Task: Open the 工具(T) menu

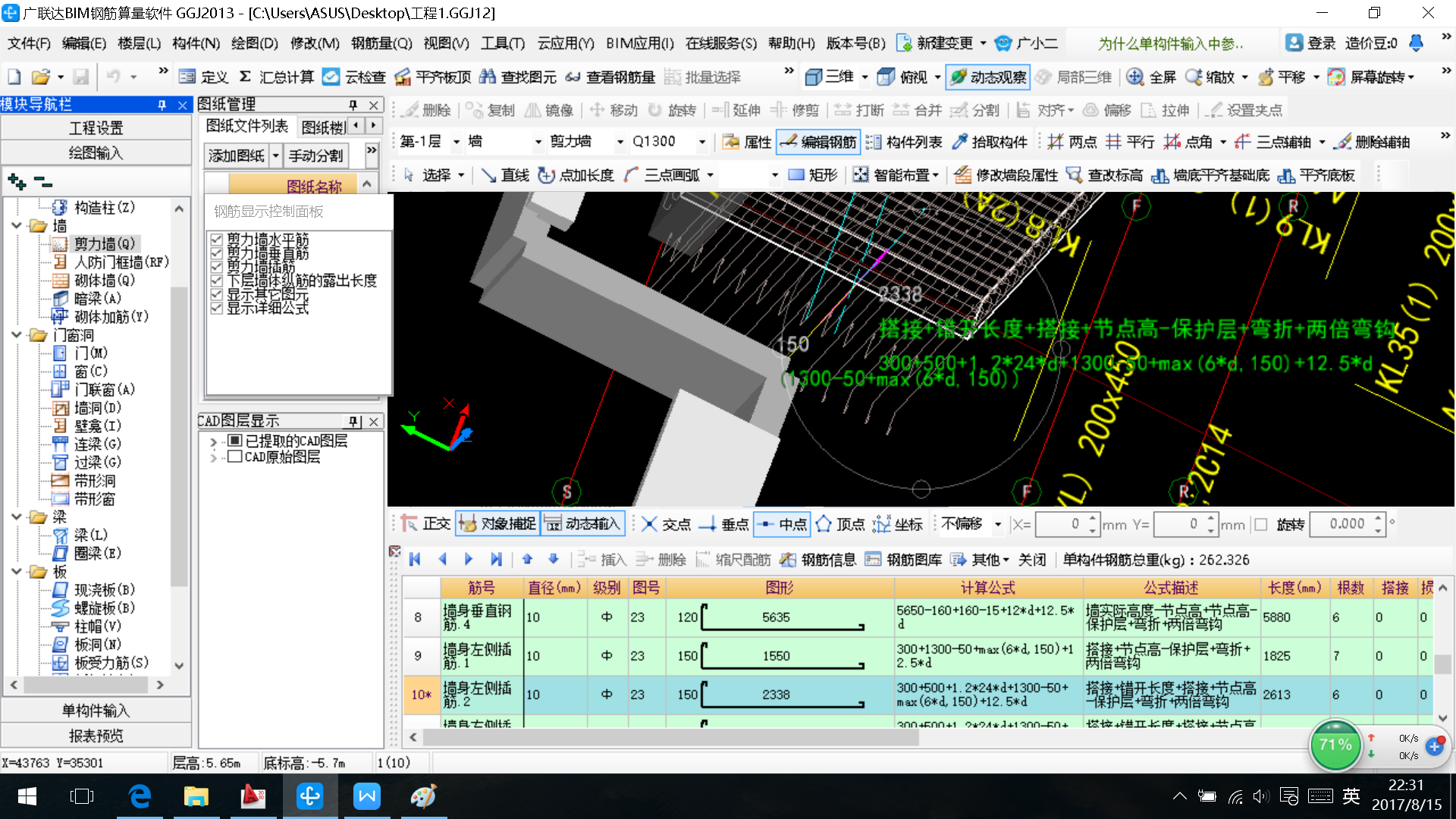Action: 502,43
